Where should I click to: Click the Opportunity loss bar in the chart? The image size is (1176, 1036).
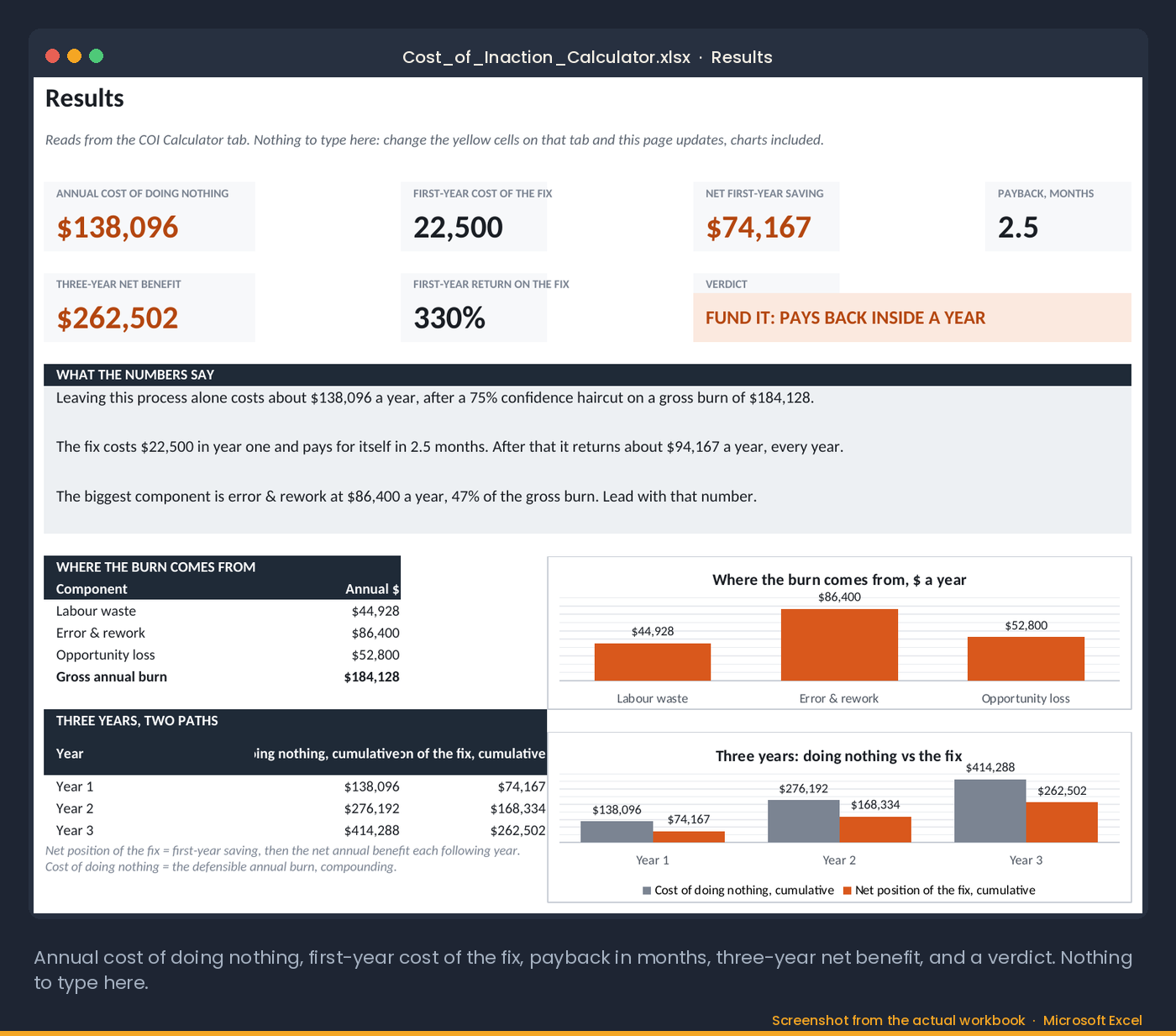(x=1026, y=659)
